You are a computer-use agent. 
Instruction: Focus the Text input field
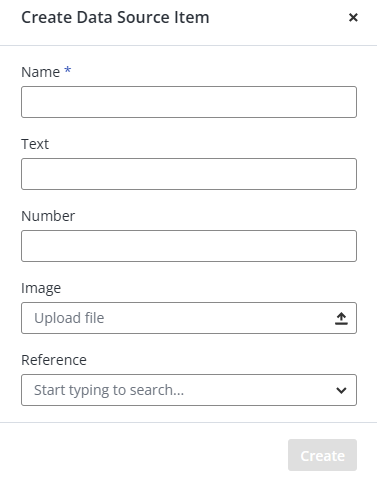point(189,174)
